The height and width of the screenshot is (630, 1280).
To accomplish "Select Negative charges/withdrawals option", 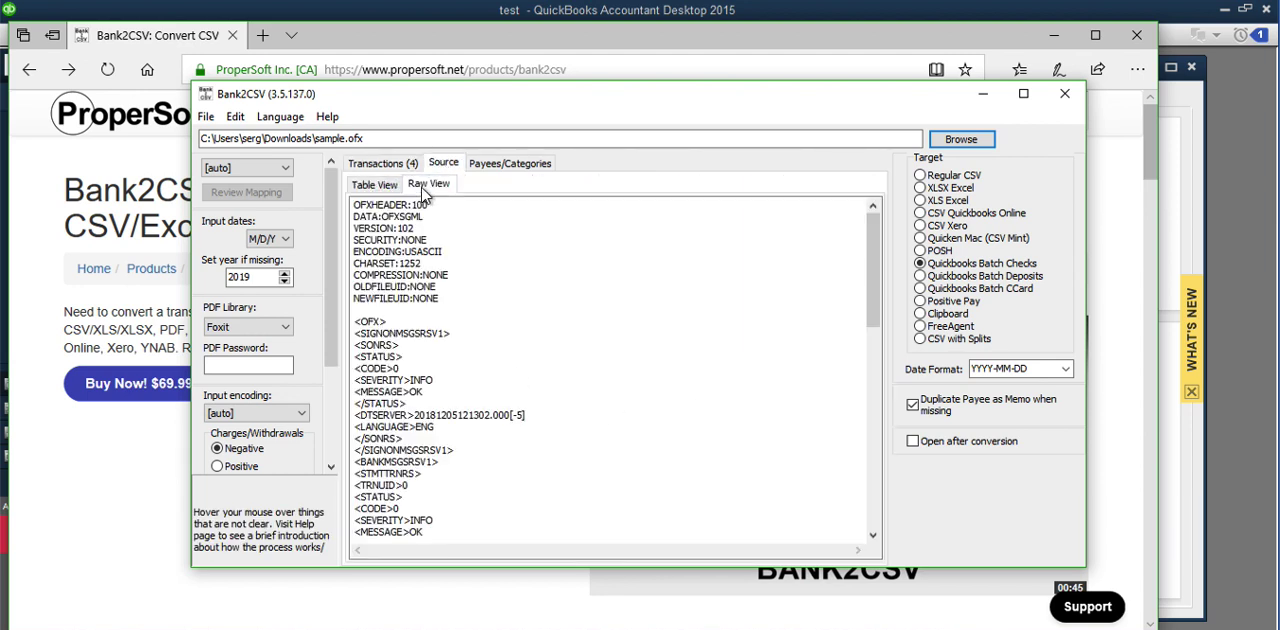I will tap(217, 449).
